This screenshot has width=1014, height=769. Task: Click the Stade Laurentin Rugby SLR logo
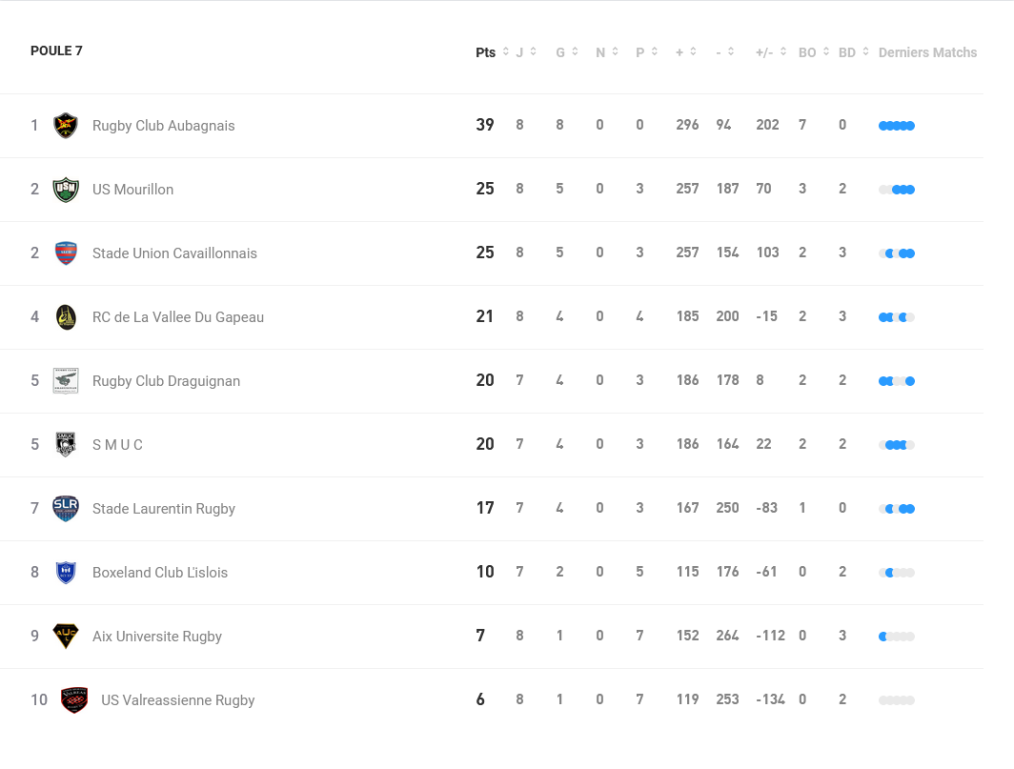[66, 508]
